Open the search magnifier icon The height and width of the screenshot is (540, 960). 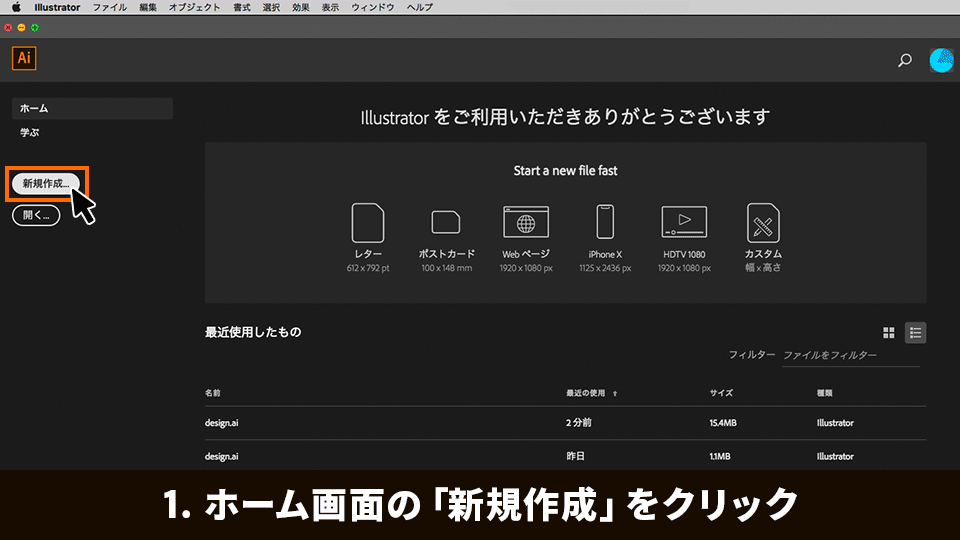[904, 60]
